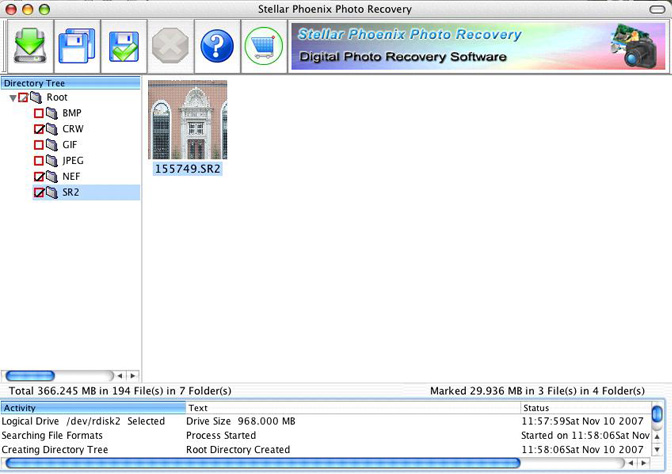Click the multiple floppy disks save icon
This screenshot has width=672, height=474.
point(77,46)
